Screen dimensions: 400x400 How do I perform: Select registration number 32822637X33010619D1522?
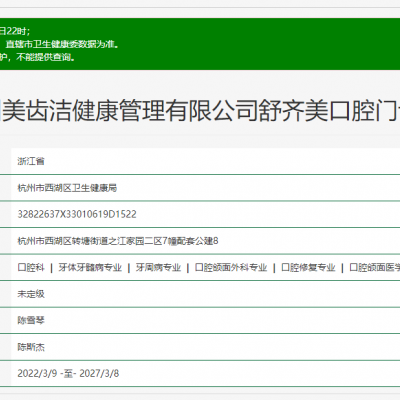[x=77, y=214]
